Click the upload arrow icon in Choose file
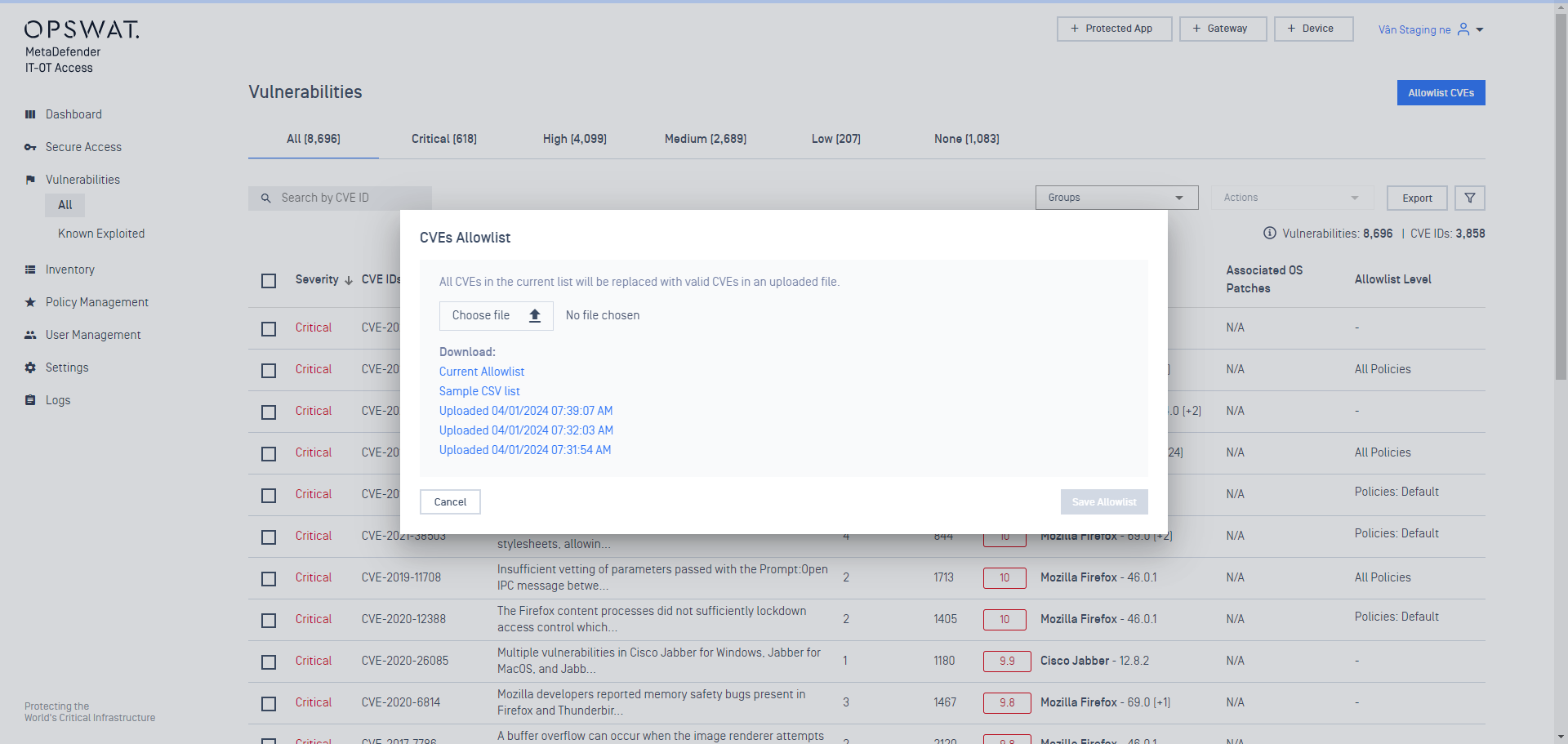This screenshot has width=1568, height=744. (535, 315)
